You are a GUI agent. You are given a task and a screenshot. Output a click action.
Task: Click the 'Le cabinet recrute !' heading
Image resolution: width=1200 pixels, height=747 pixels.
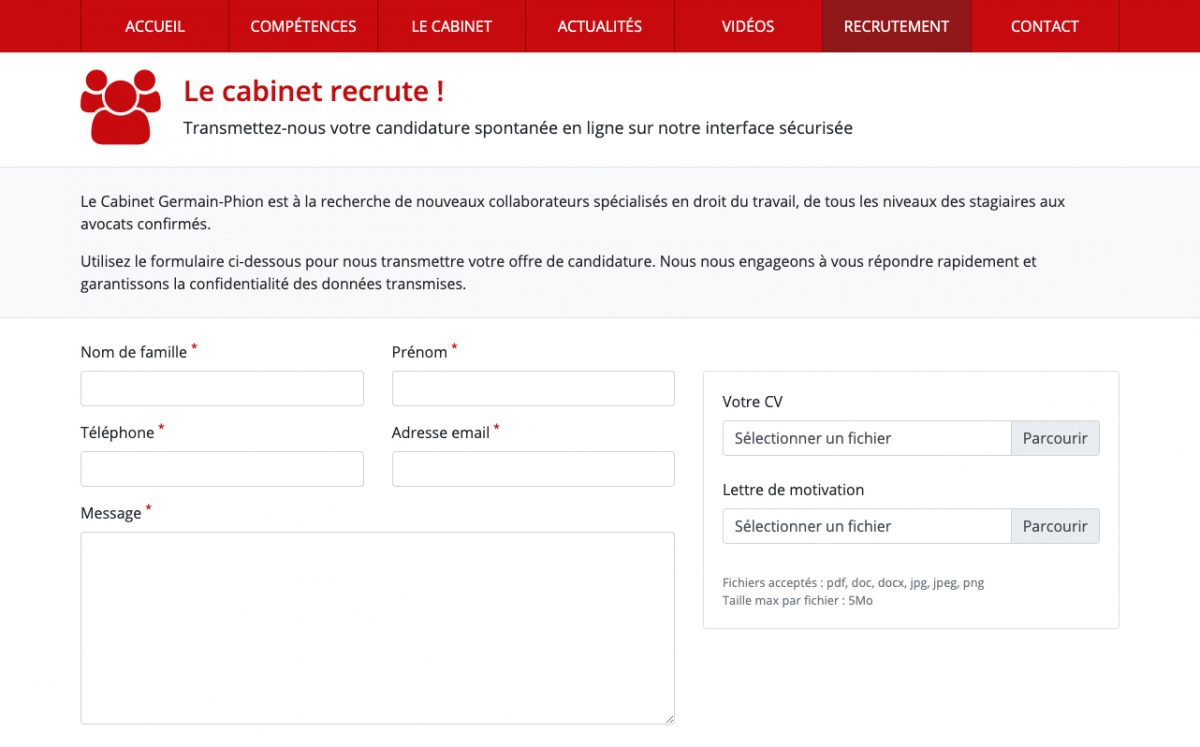(314, 91)
